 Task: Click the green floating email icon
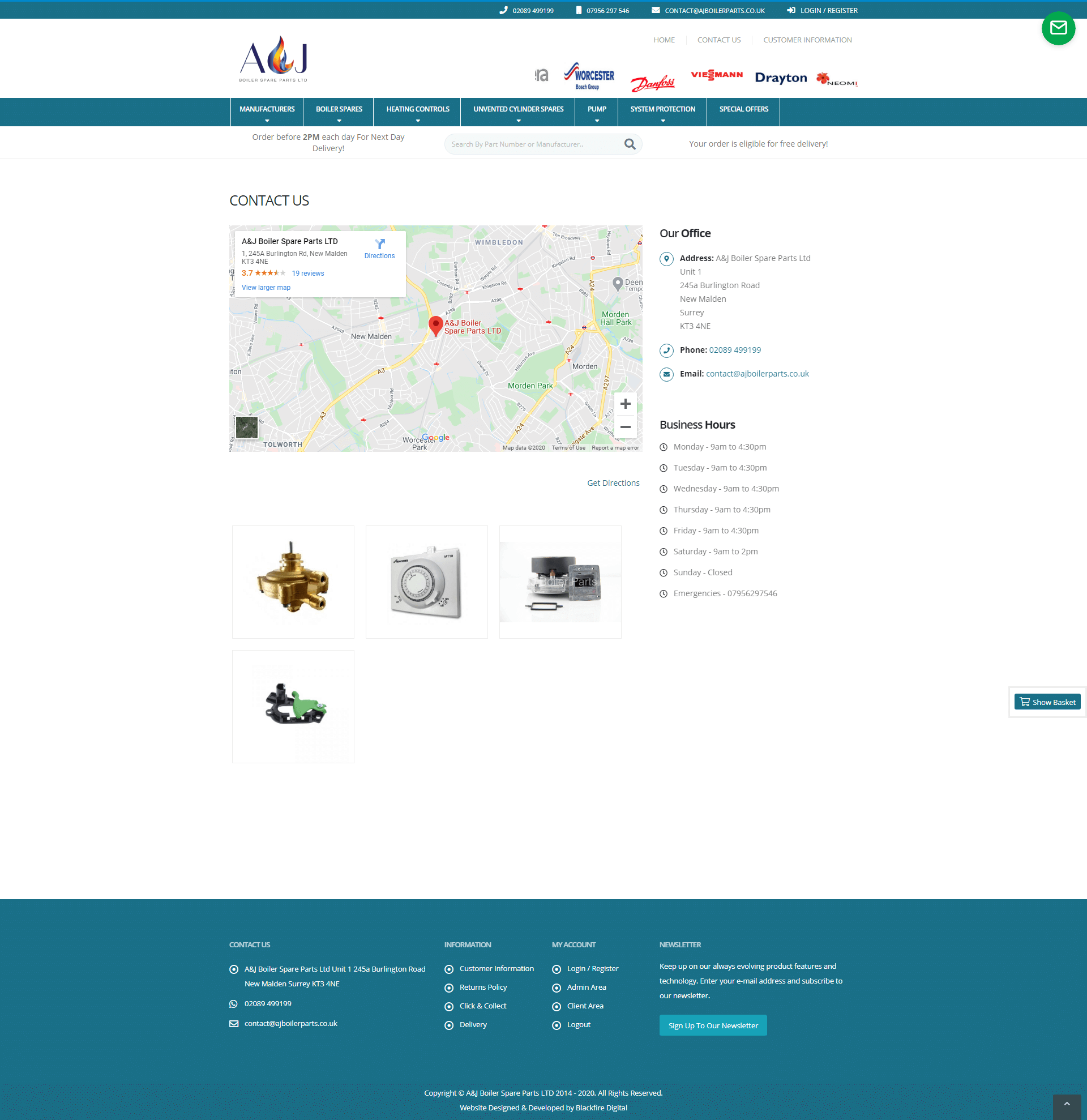pyautogui.click(x=1058, y=28)
